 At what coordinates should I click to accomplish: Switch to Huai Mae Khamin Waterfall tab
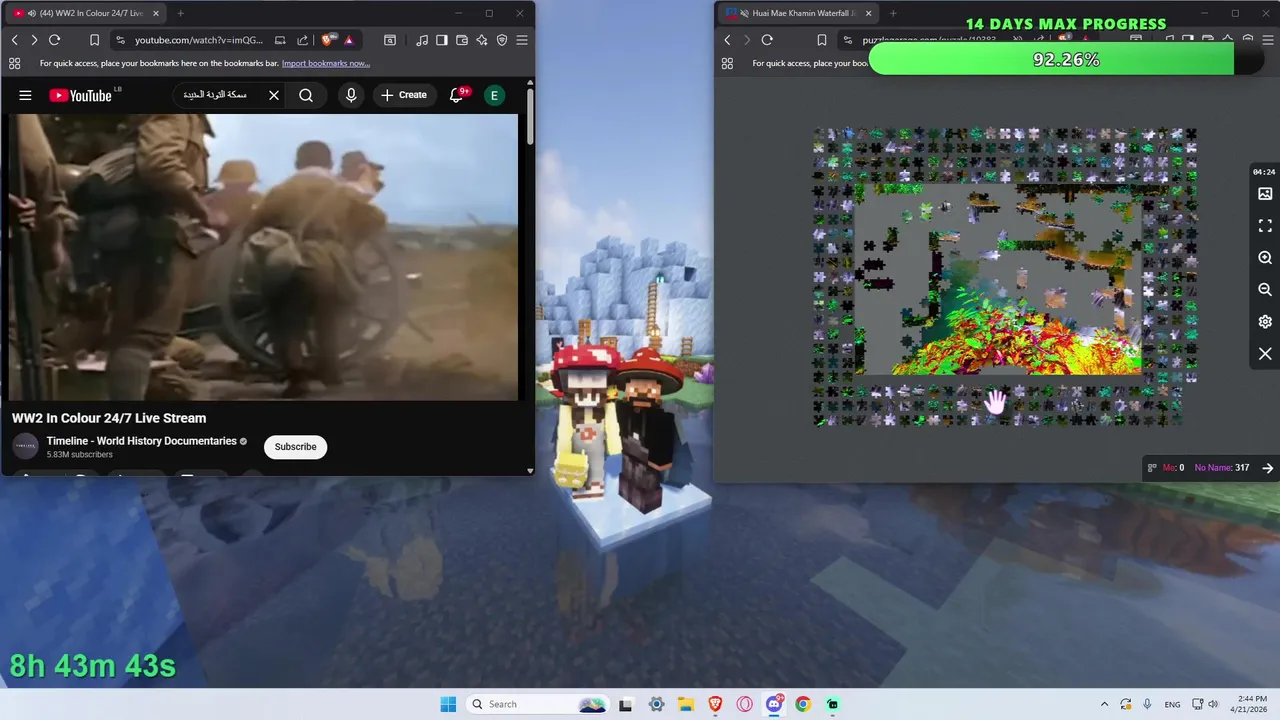(x=798, y=13)
